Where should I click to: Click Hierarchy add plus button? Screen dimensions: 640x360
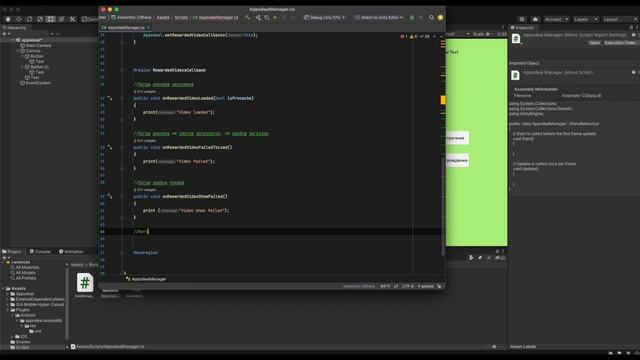tap(5, 34)
